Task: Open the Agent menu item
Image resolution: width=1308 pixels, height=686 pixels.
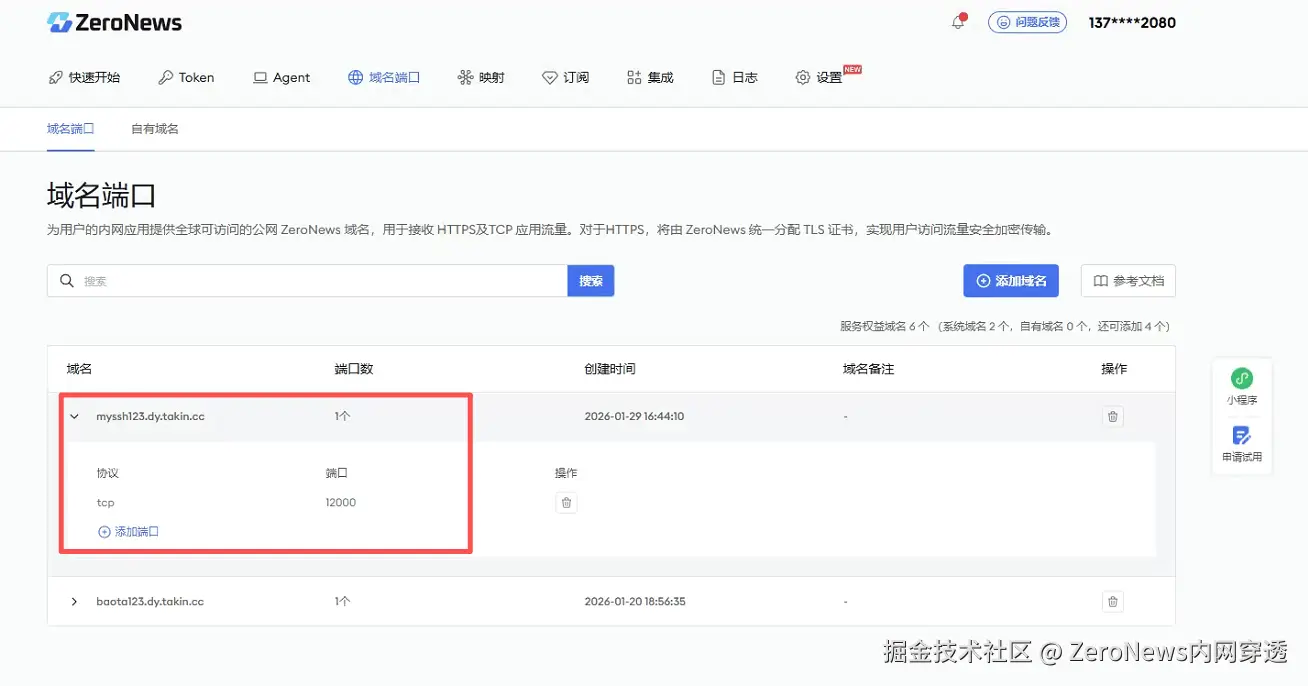Action: [x=281, y=77]
